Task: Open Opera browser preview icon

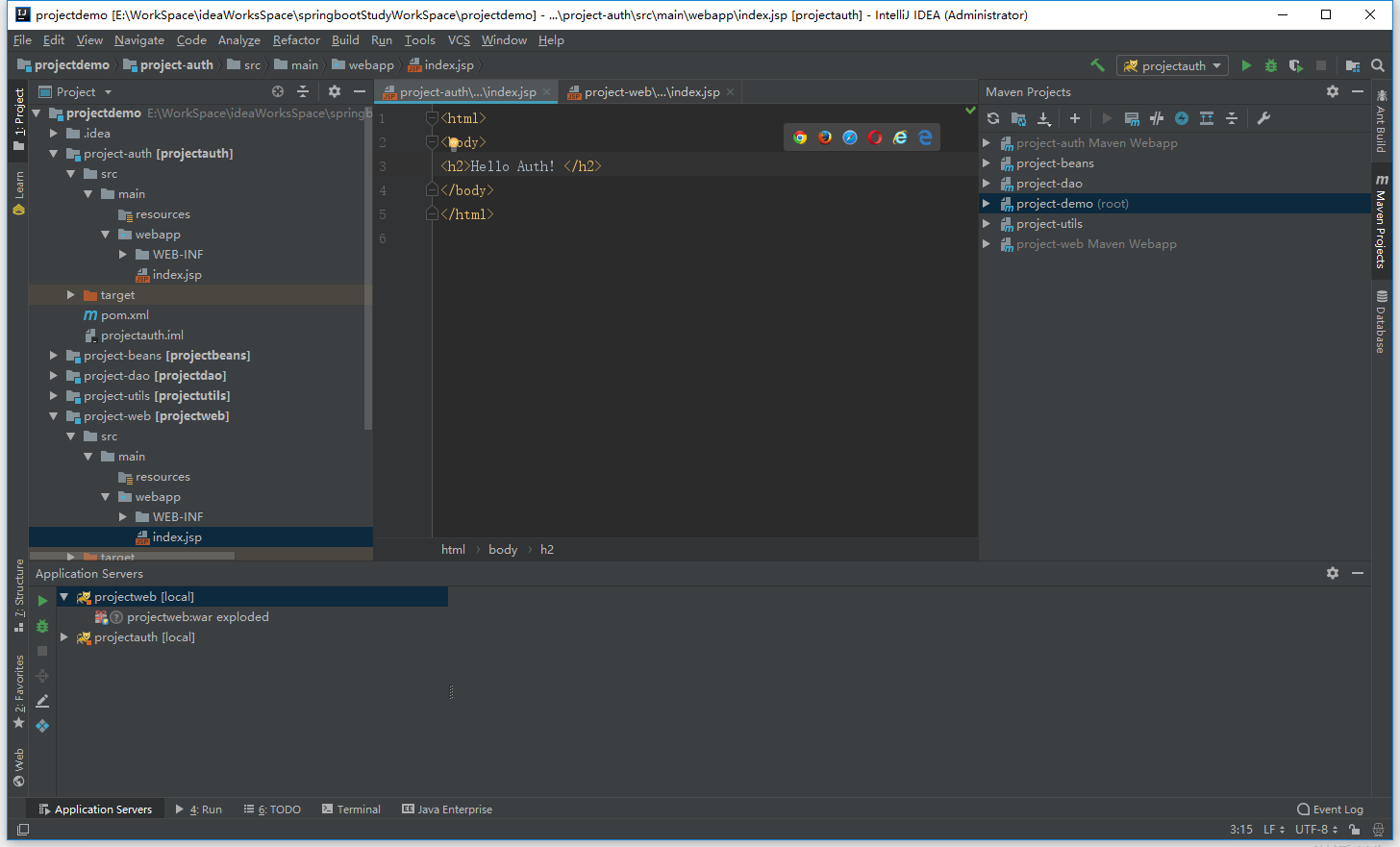Action: pos(875,137)
